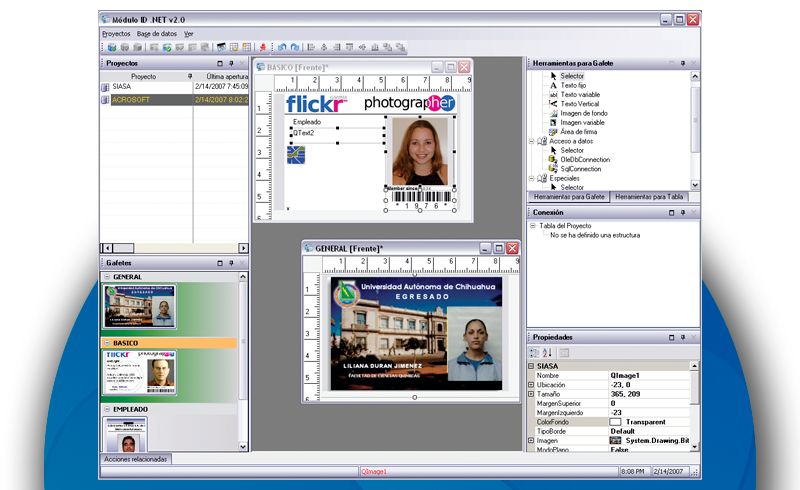Switch to Herramientas para Tabla tab
This screenshot has width=800, height=490.
tap(649, 197)
